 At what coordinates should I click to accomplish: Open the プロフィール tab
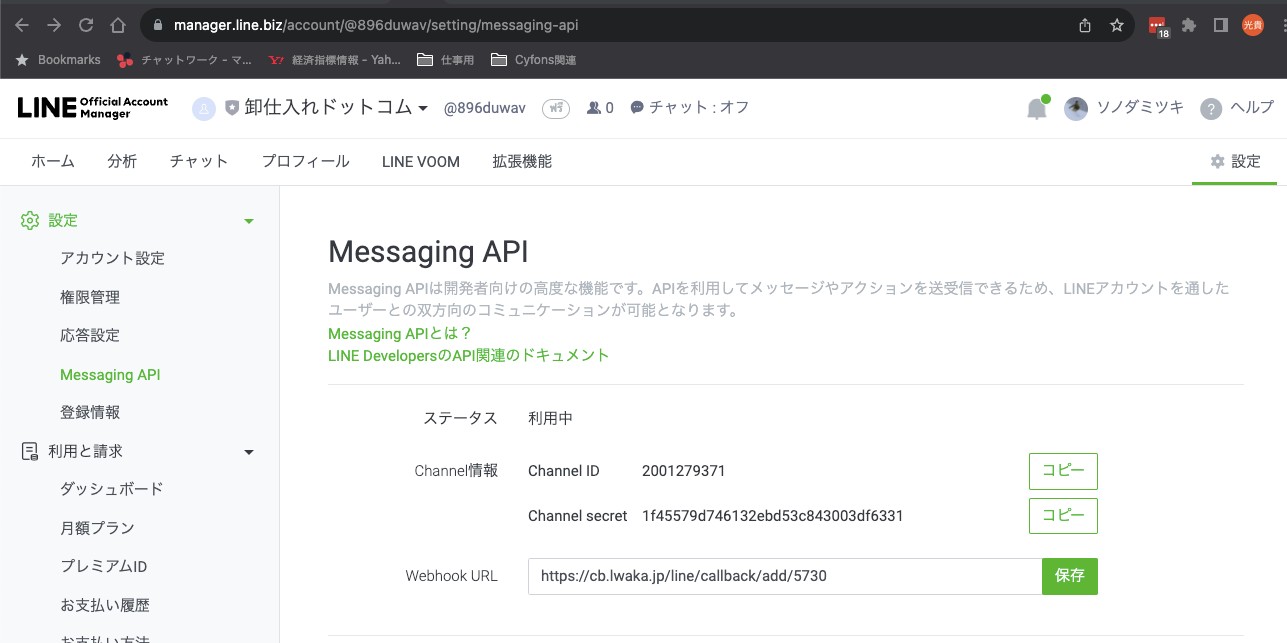point(306,161)
